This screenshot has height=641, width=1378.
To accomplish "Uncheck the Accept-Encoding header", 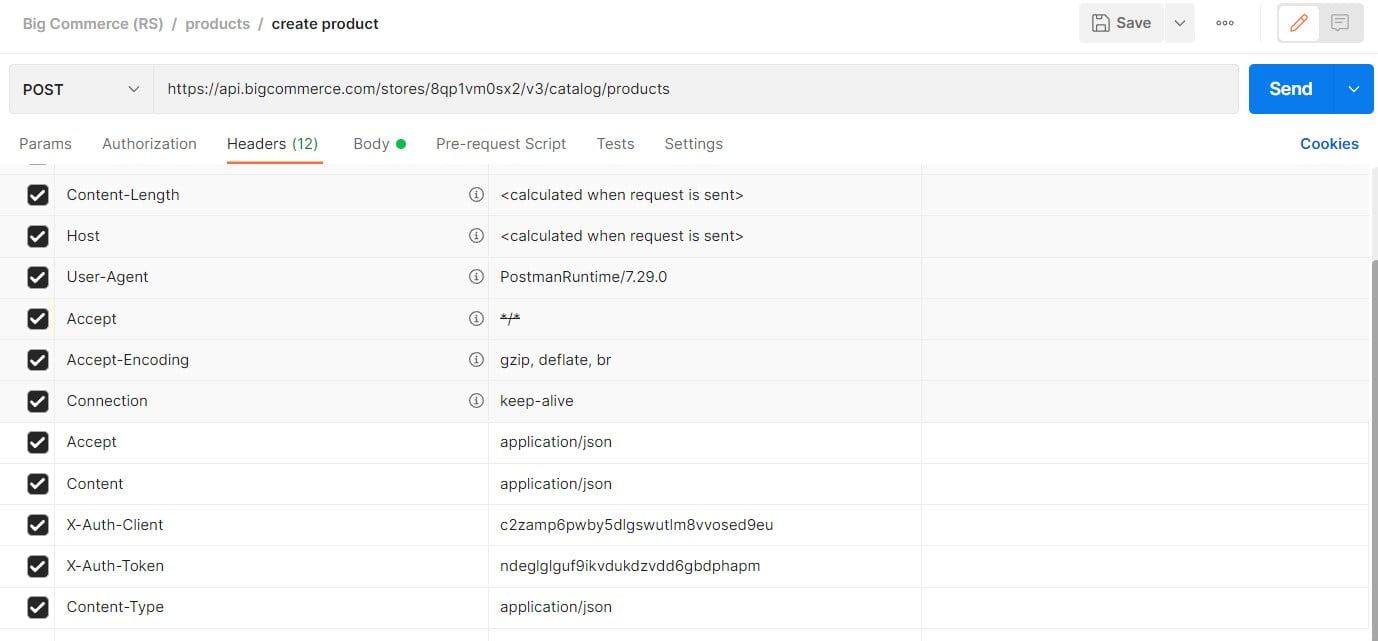I will [x=37, y=359].
